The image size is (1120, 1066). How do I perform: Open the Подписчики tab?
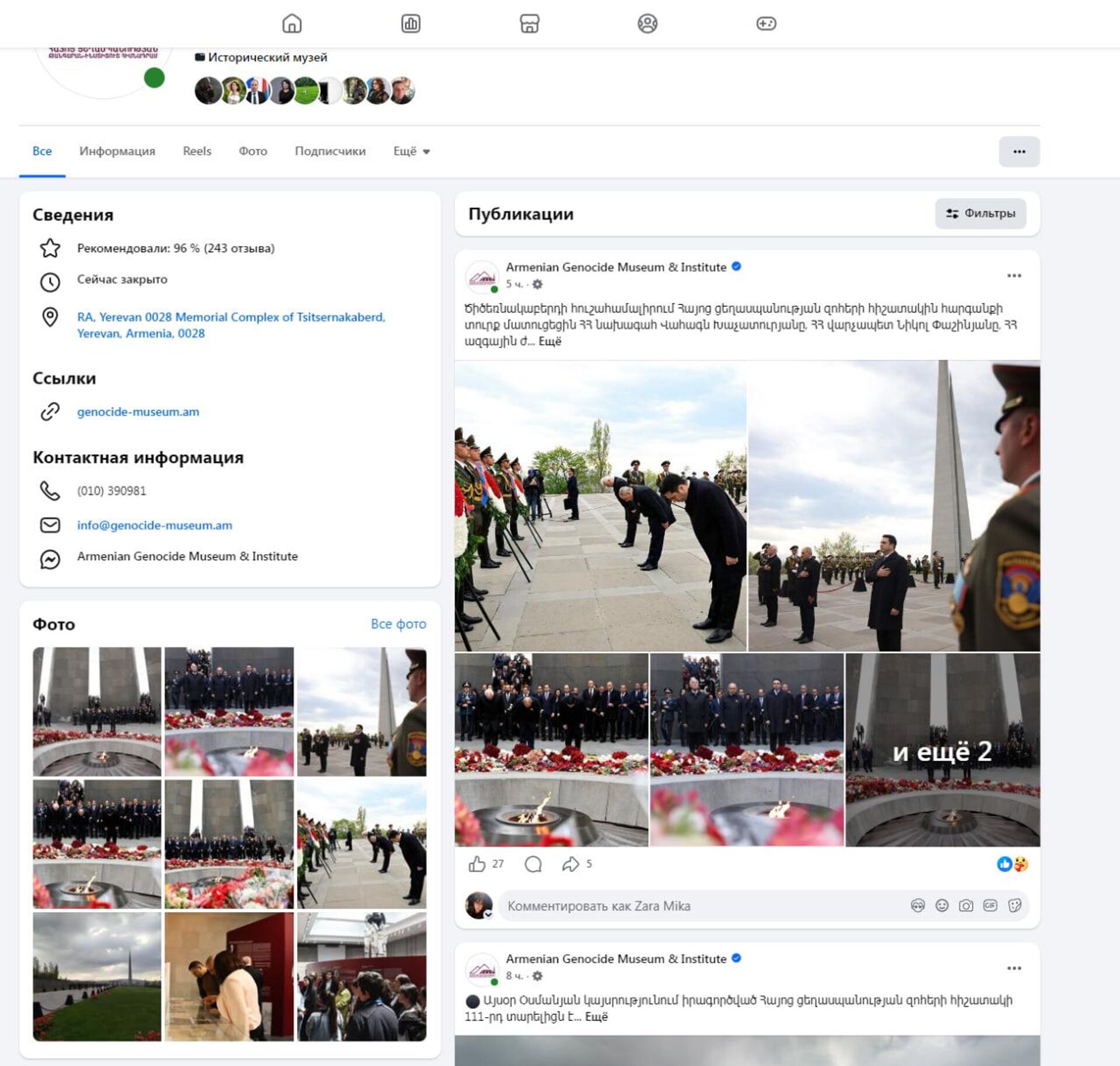(330, 151)
